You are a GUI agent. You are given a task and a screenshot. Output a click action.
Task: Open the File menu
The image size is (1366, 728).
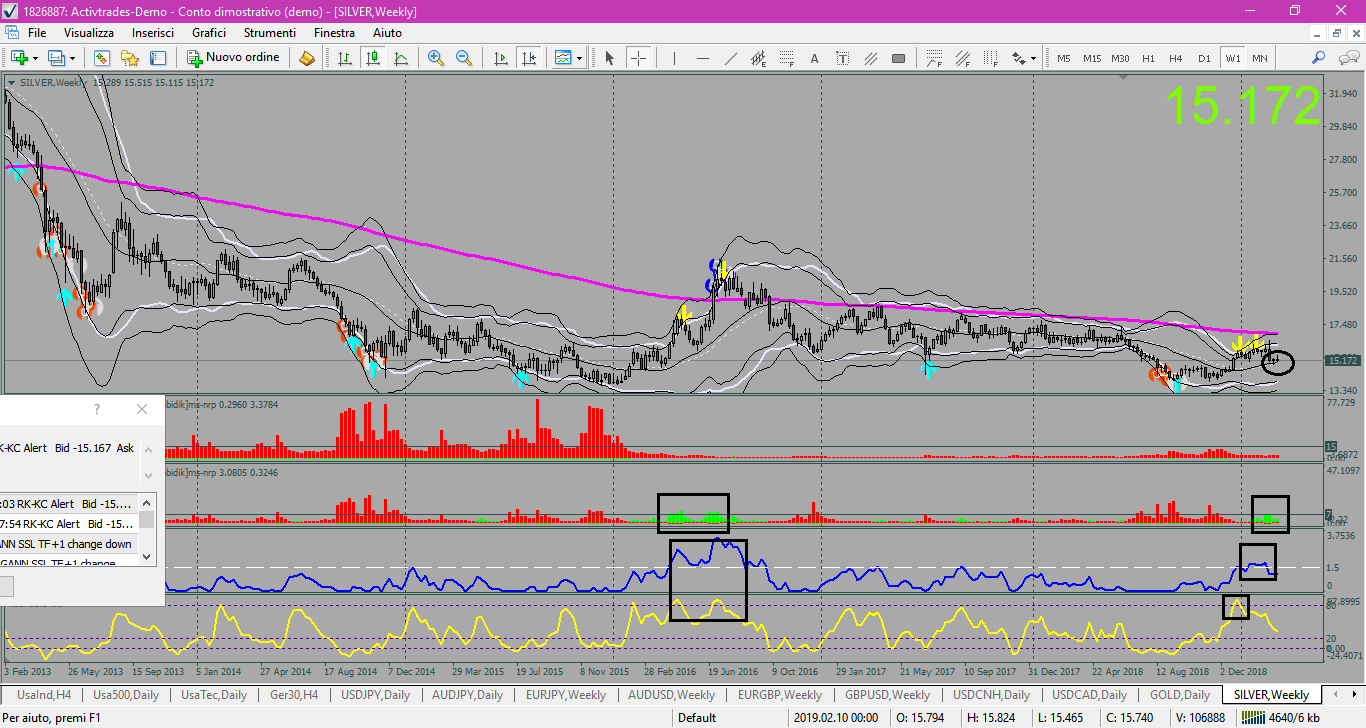pos(37,33)
